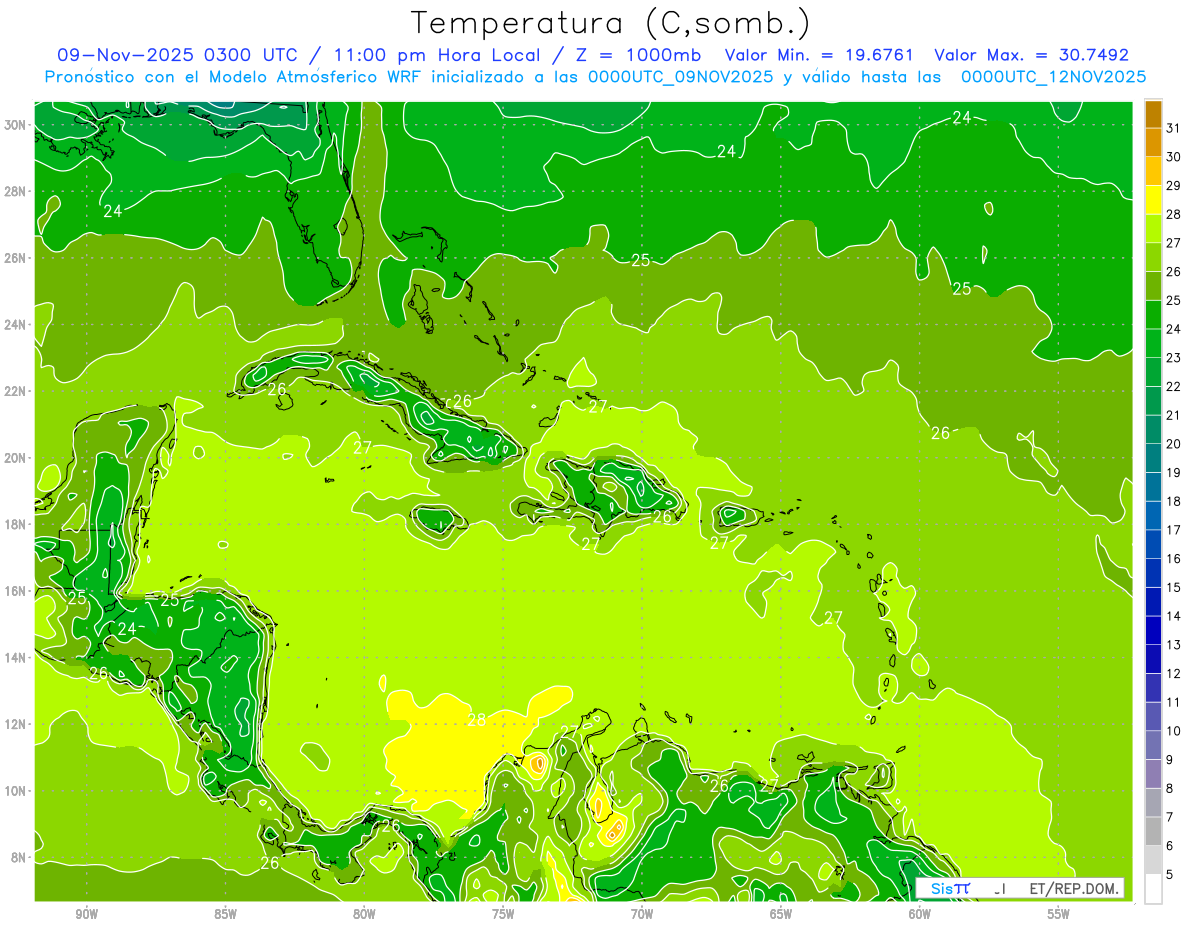Click the brown-orange swatch at the colorbar top
Screen dimensions: 1200x927
[1153, 114]
